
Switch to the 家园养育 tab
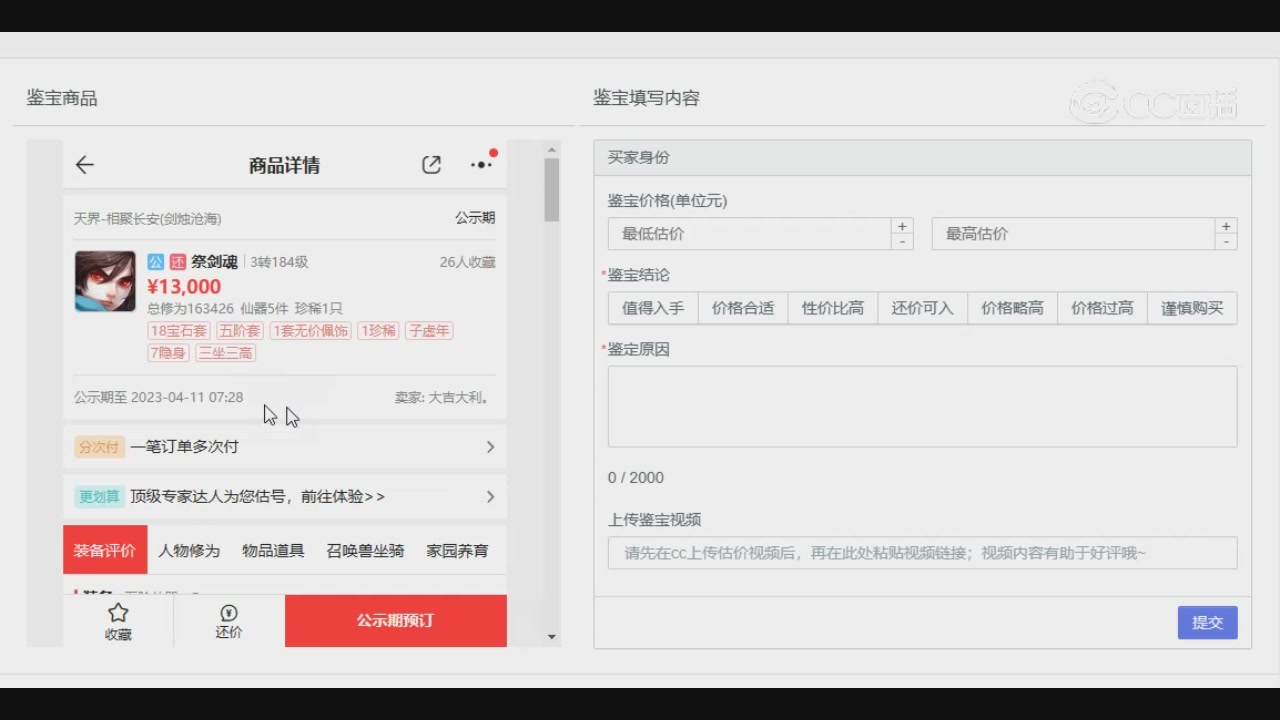click(x=457, y=550)
